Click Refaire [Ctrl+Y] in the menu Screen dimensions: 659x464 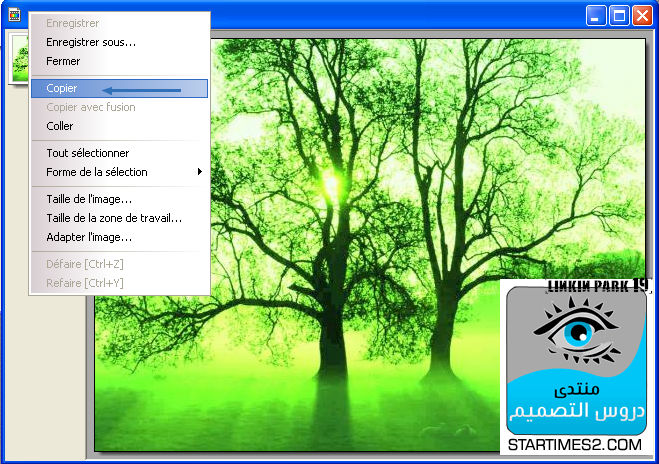[x=85, y=283]
